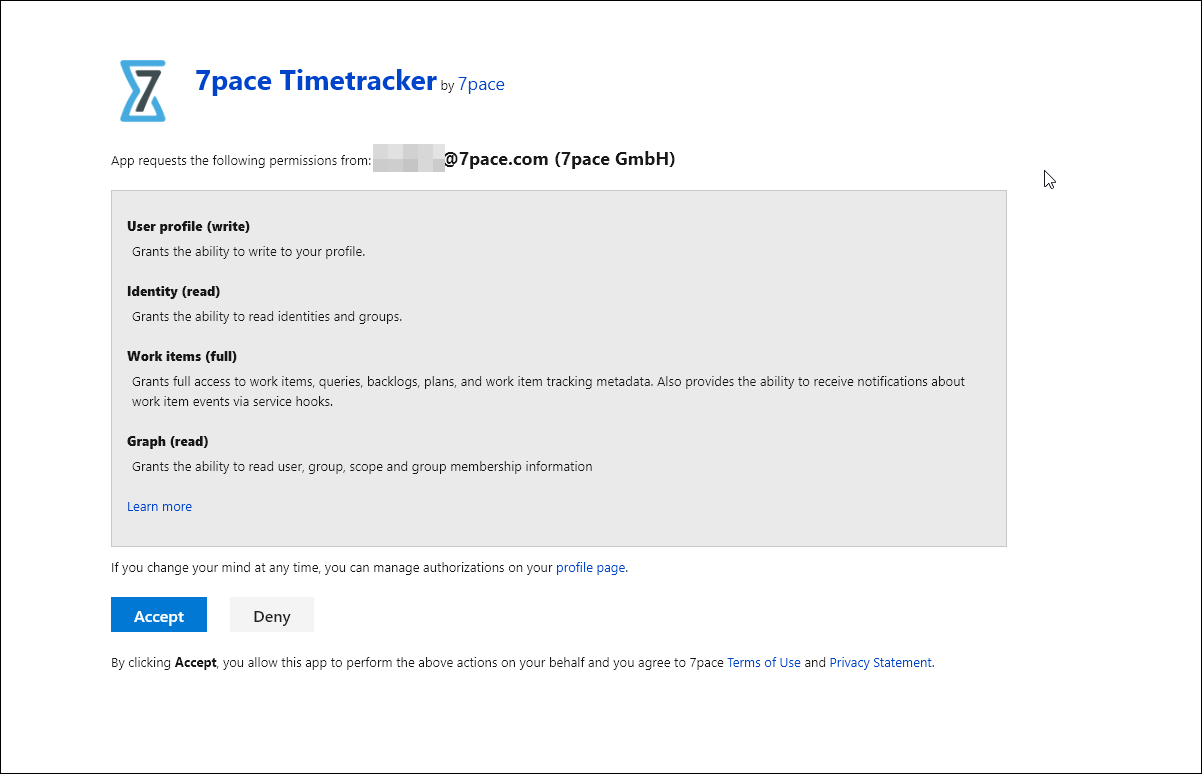Select the Graph (read) heading

pyautogui.click(x=167, y=442)
